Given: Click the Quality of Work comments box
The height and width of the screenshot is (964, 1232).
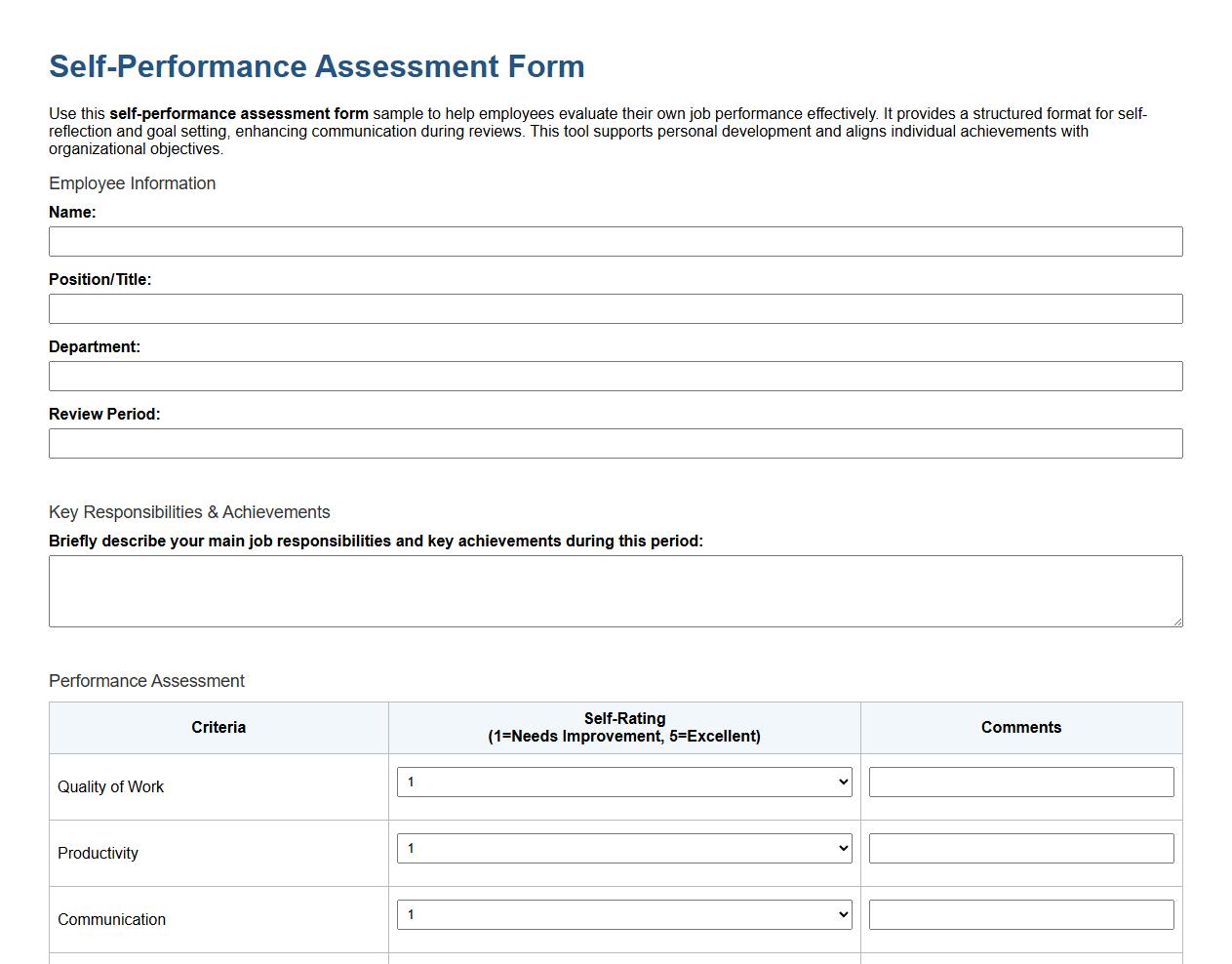Looking at the screenshot, I should coord(1020,782).
